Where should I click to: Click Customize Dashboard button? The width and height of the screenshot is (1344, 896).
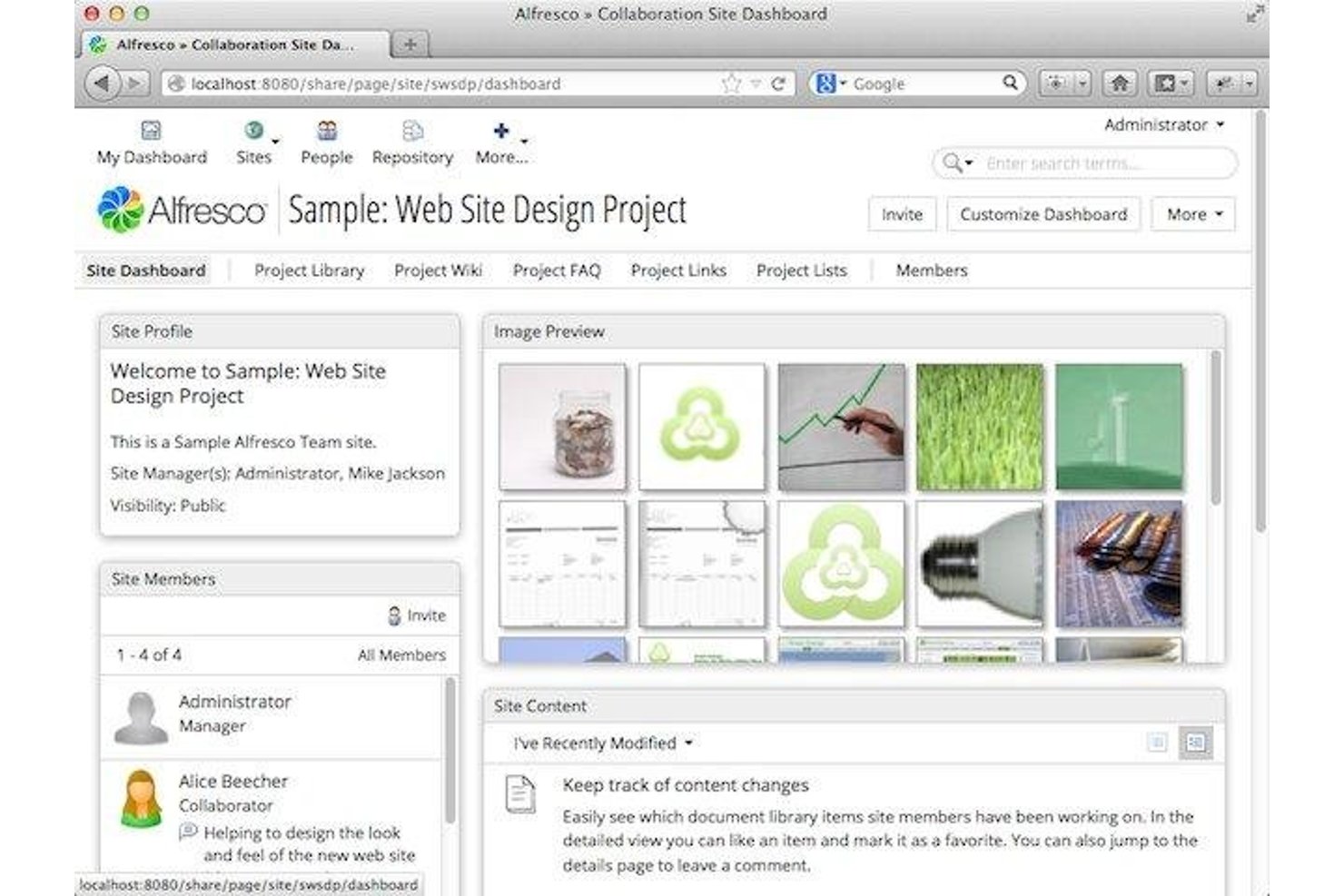pos(1043,214)
